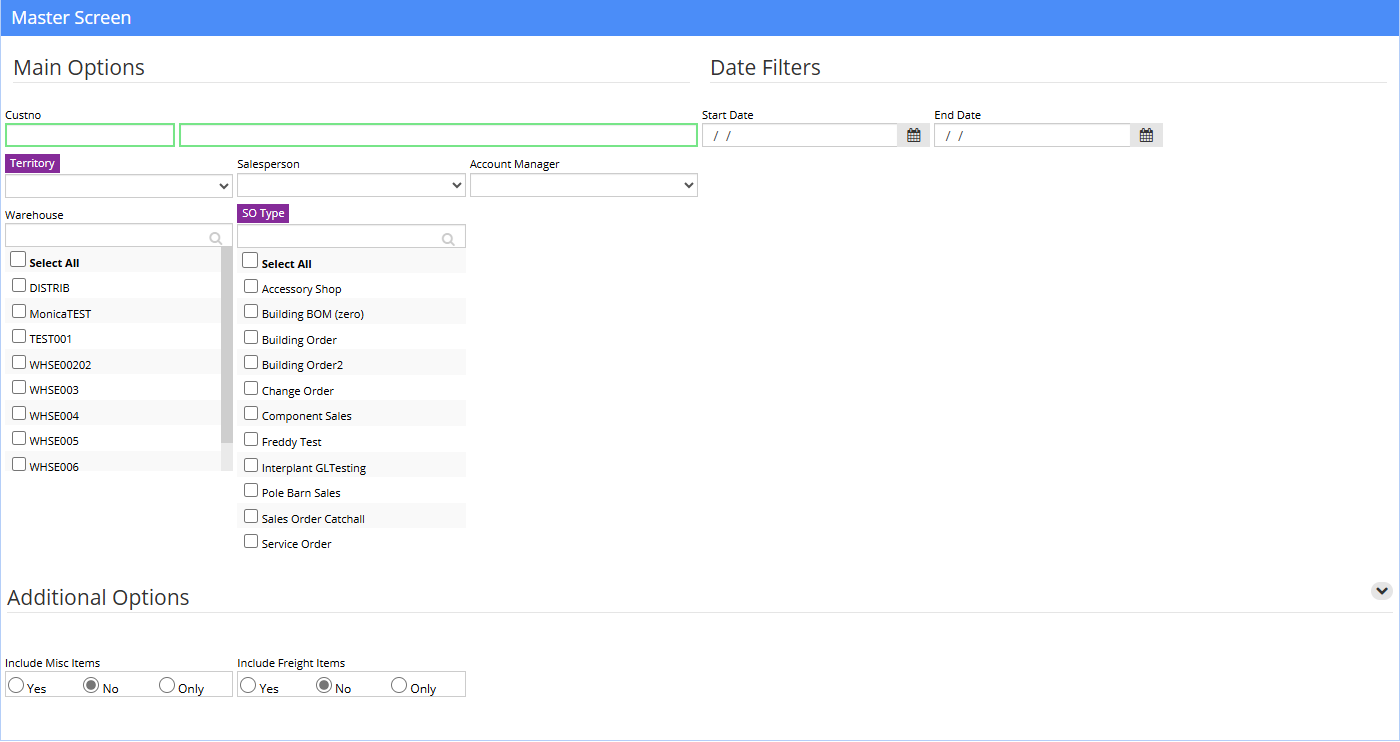Select Yes for Include Freight Items
Image resolution: width=1400 pixels, height=742 pixels.
(x=248, y=686)
